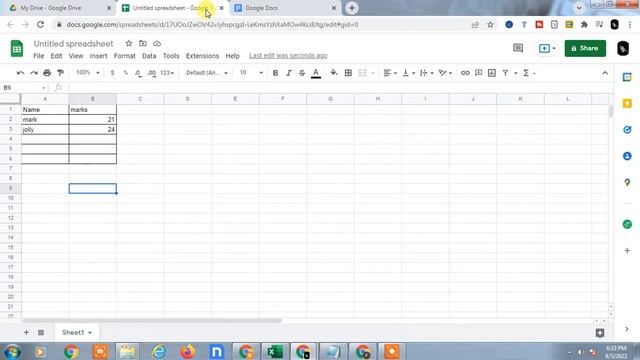Open the All sheets list
The width and height of the screenshot is (640, 360).
click(41, 332)
